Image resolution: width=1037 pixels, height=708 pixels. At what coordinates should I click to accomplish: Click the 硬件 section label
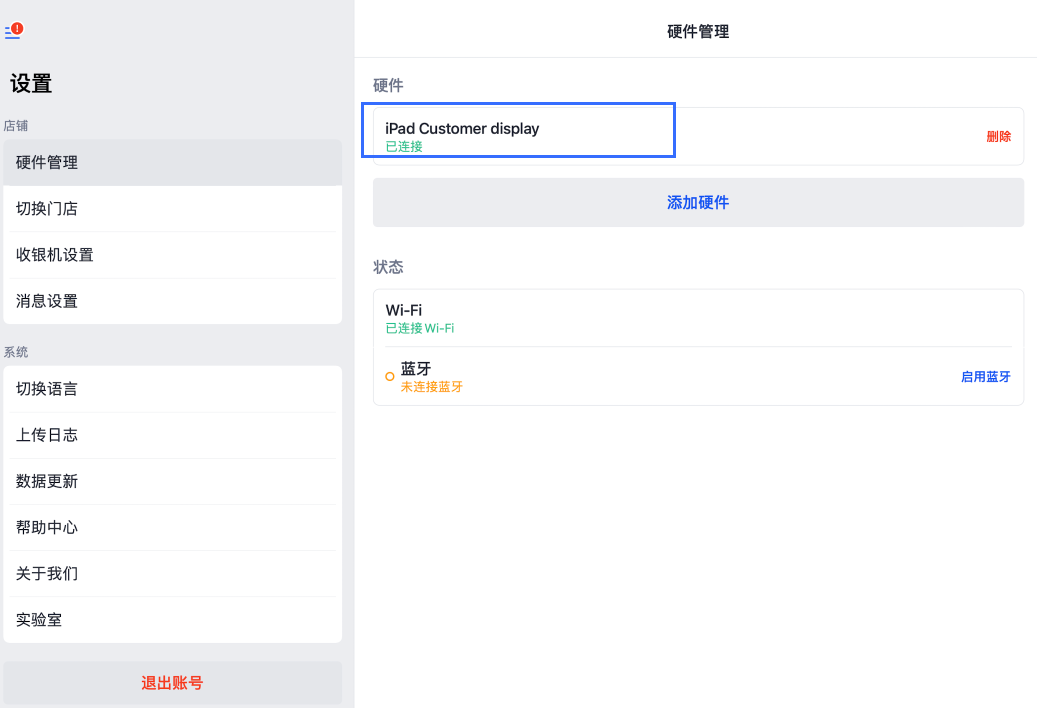pos(388,85)
